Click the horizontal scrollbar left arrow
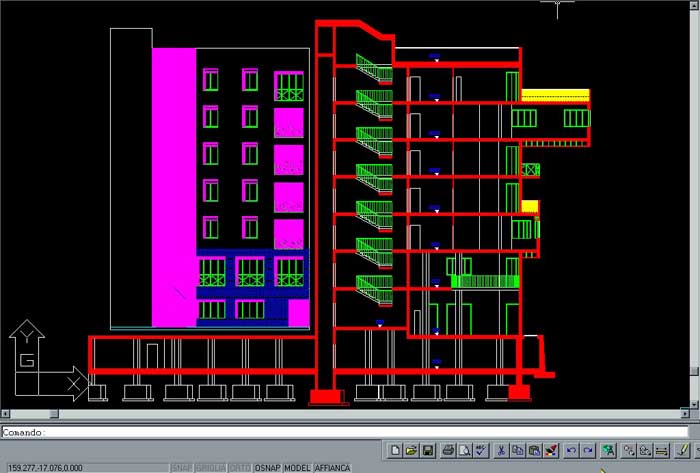 pyautogui.click(x=5, y=414)
